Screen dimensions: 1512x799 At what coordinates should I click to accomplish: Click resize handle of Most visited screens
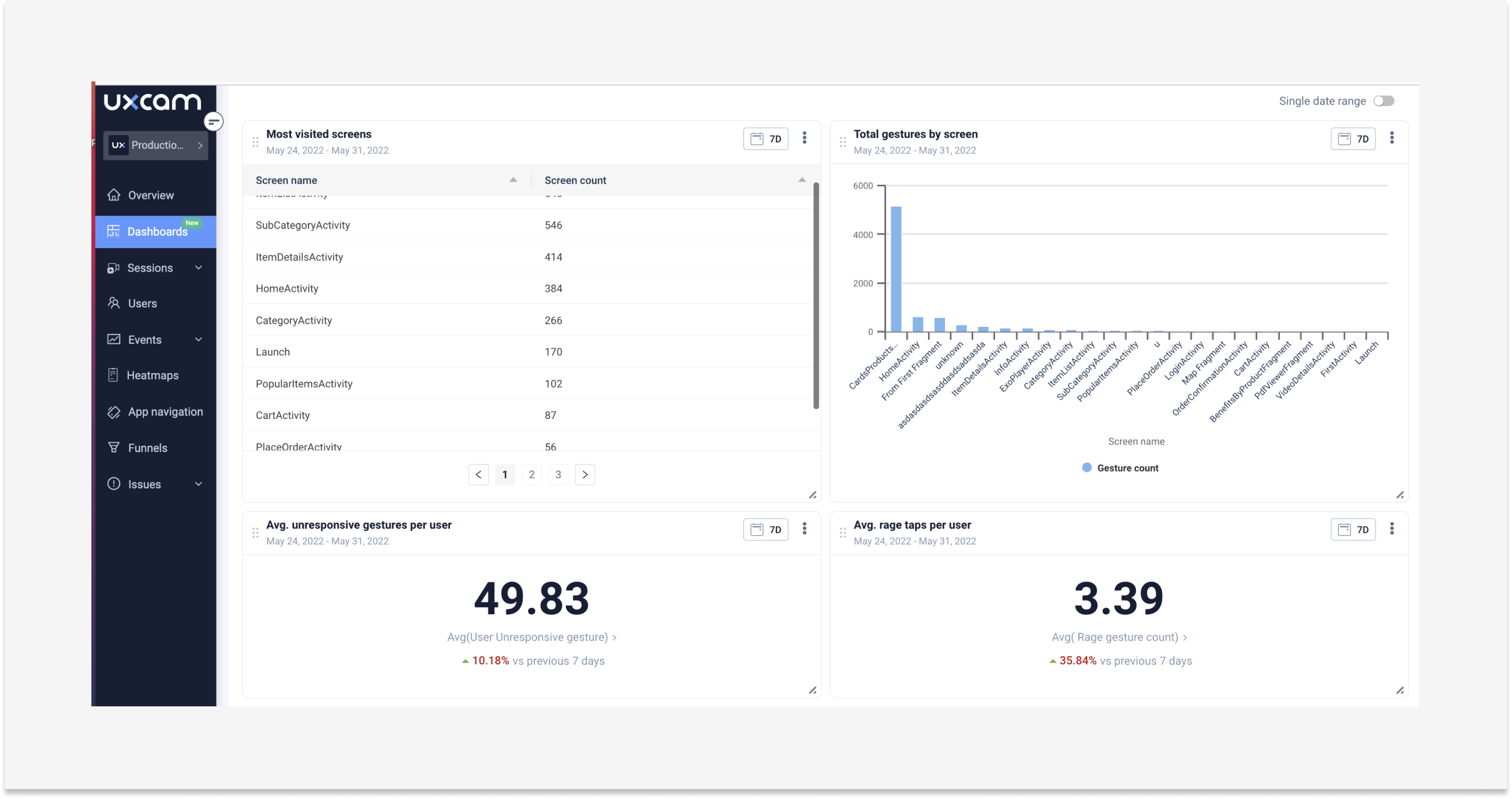point(812,495)
